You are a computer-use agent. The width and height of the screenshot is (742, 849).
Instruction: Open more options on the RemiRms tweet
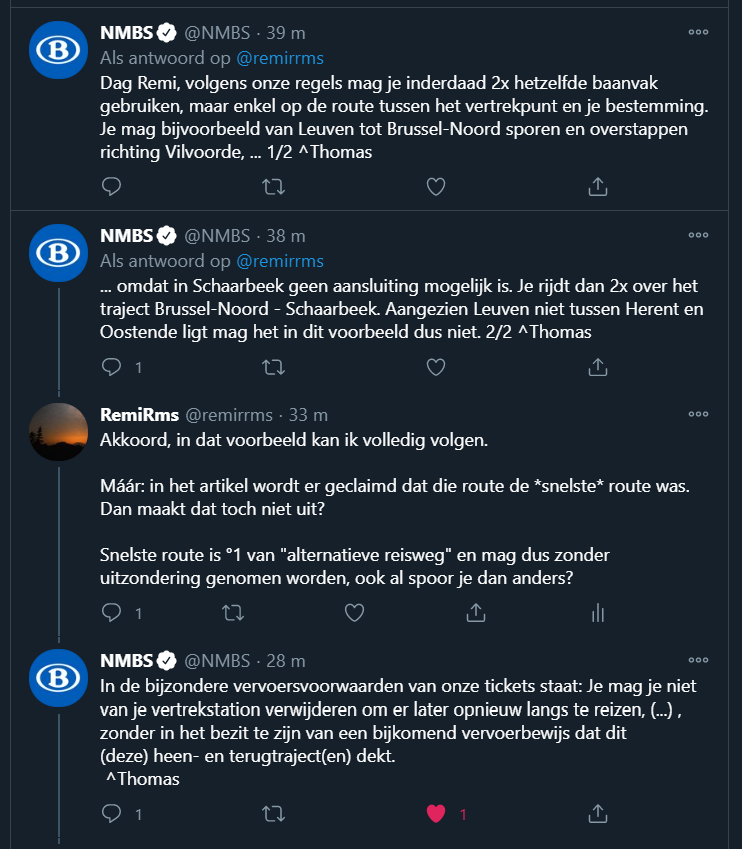coord(698,413)
